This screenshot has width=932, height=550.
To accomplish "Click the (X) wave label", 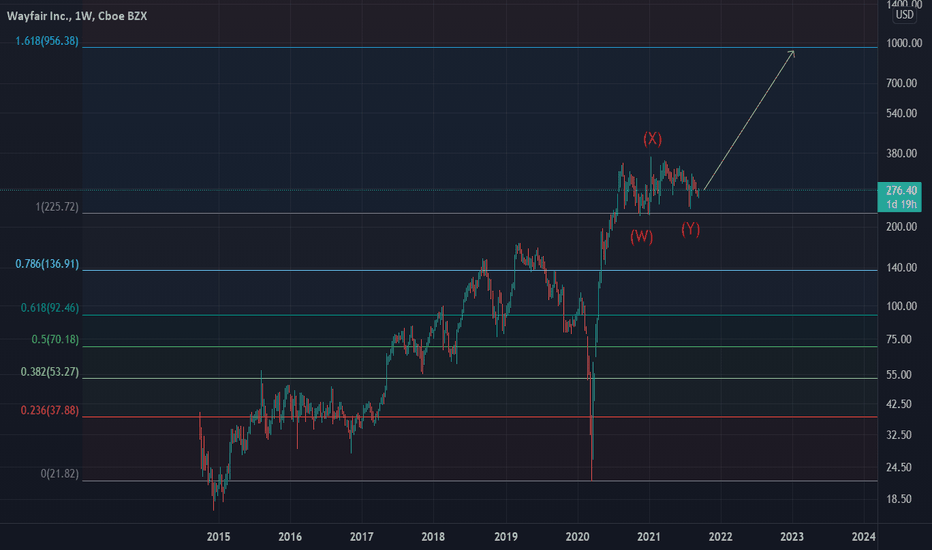I will 652,139.
